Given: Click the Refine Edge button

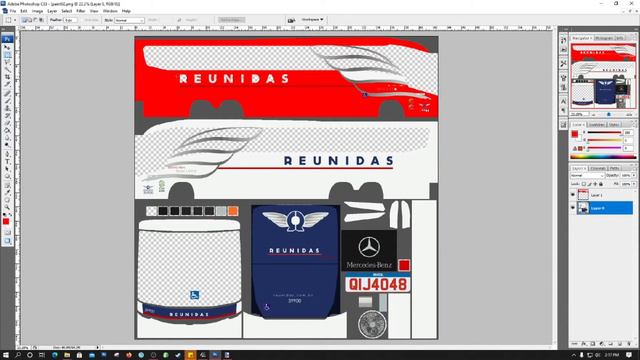Looking at the screenshot, I should point(231,20).
